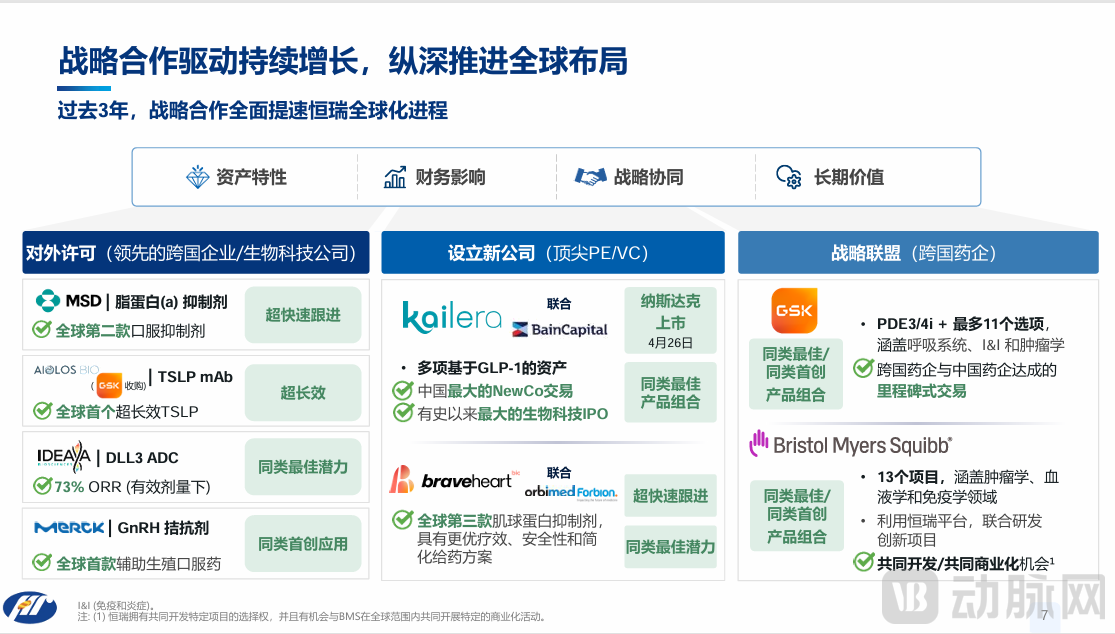Click the 4月26日 date text
Image resolution: width=1115 pixels, height=634 pixels.
(671, 343)
